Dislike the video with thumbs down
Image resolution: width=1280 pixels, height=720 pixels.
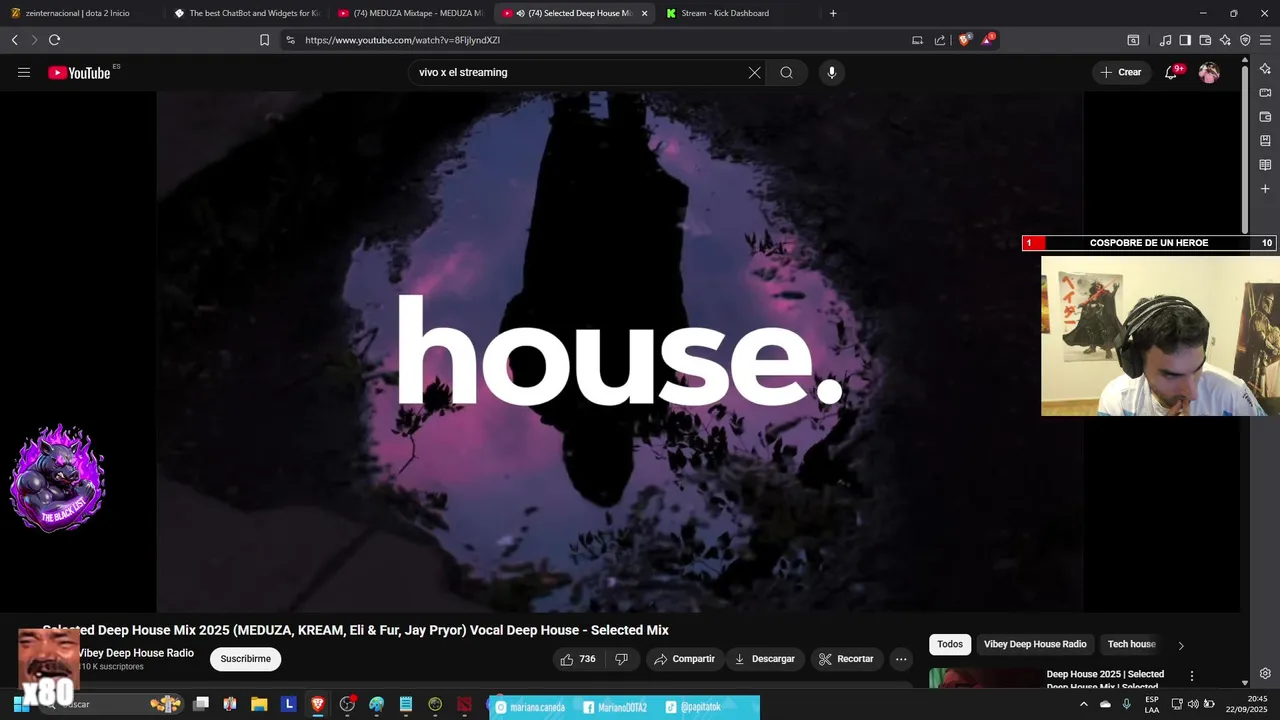pos(621,659)
